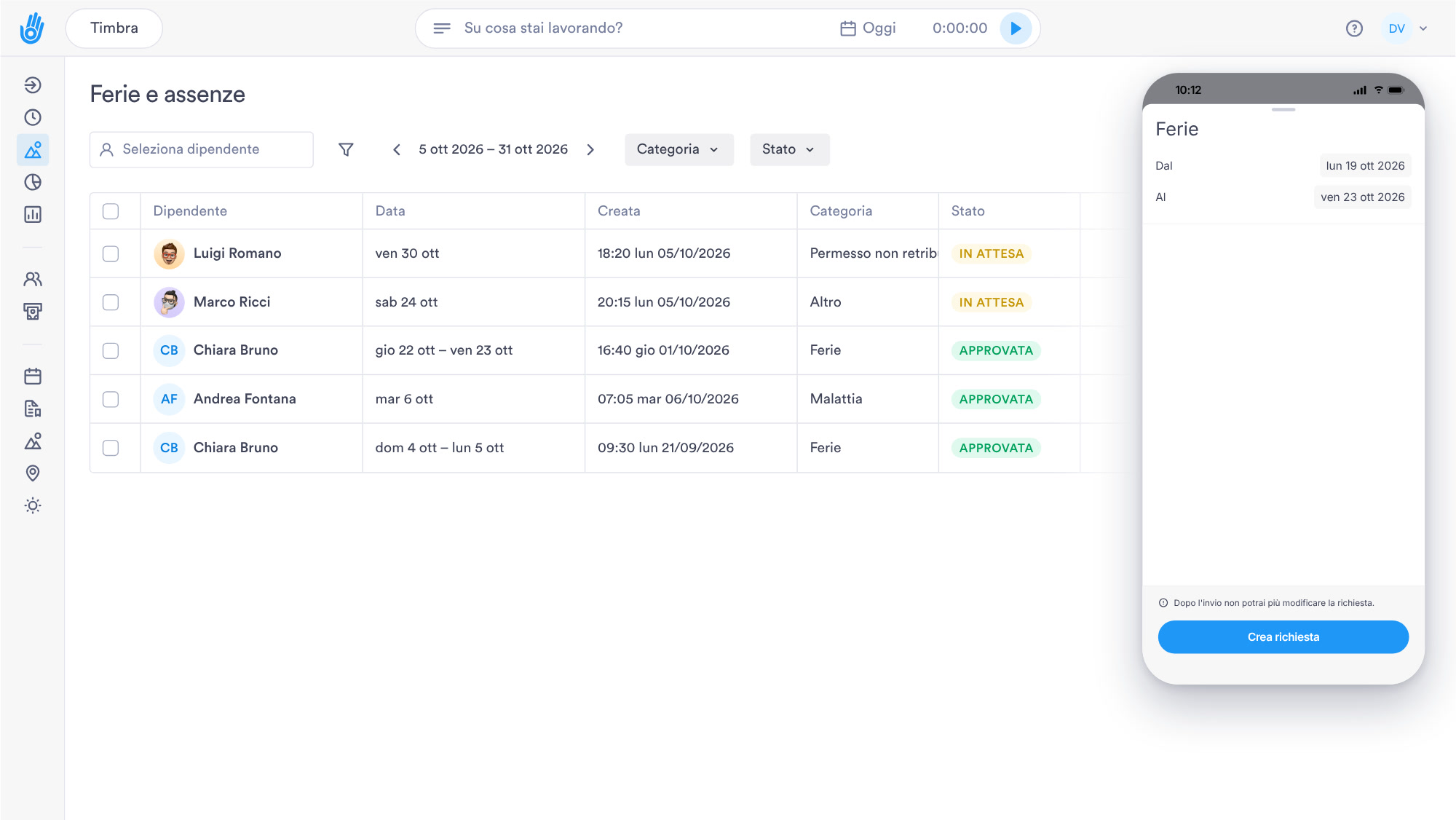The height and width of the screenshot is (820, 1456).
Task: Open the login arrow sidebar icon
Action: tap(33, 85)
